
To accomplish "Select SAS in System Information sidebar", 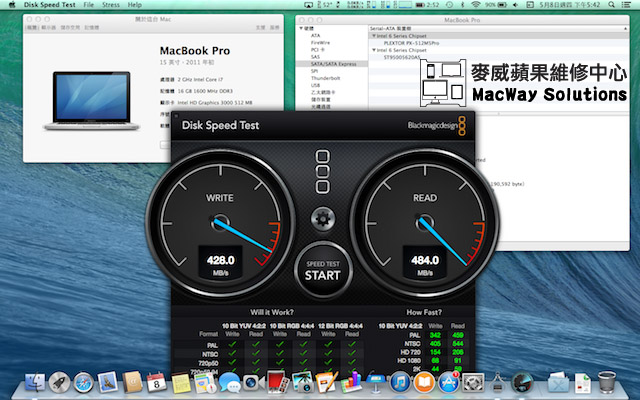I will coord(315,57).
